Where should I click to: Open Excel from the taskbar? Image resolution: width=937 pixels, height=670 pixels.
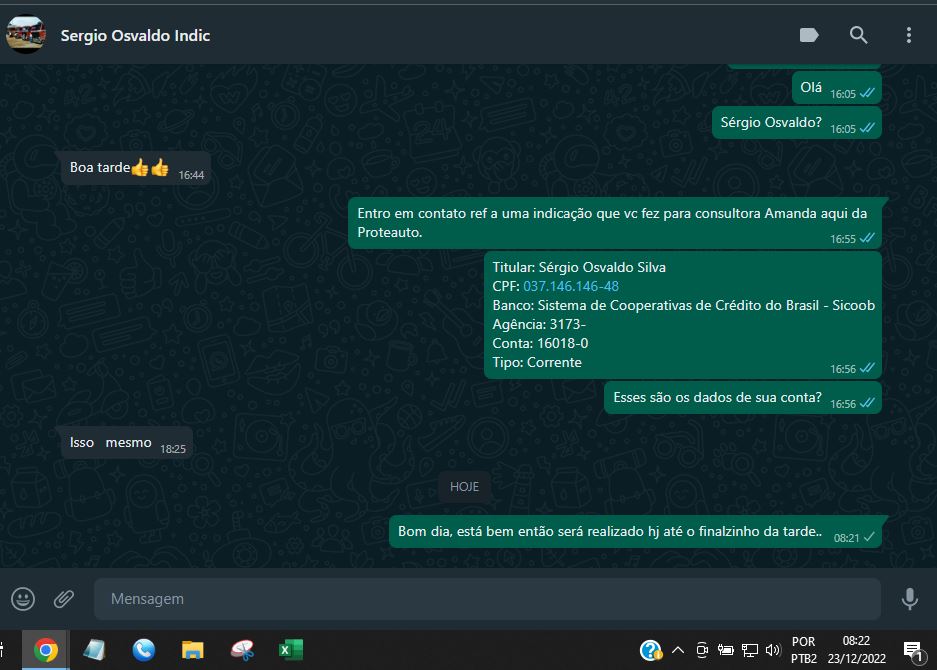pos(290,650)
